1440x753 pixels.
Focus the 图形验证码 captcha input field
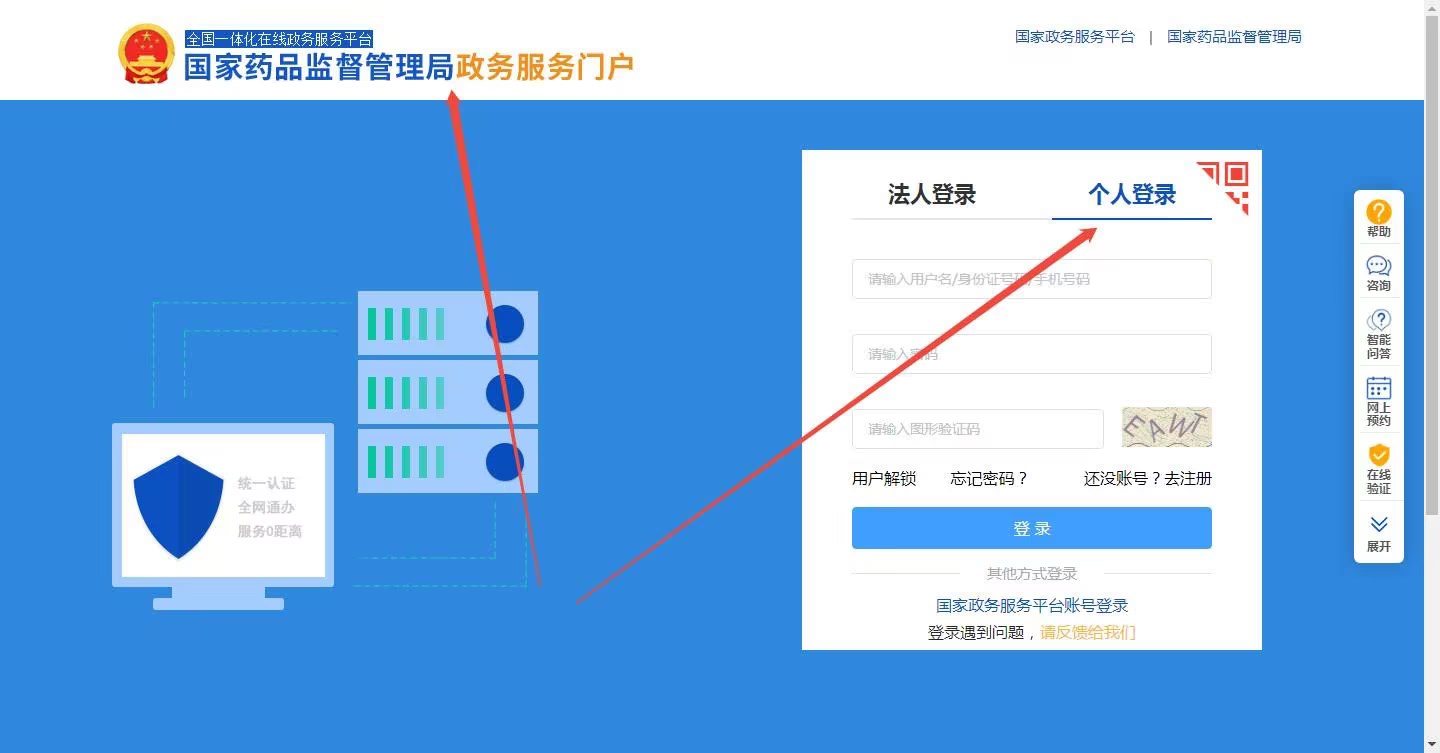point(978,429)
